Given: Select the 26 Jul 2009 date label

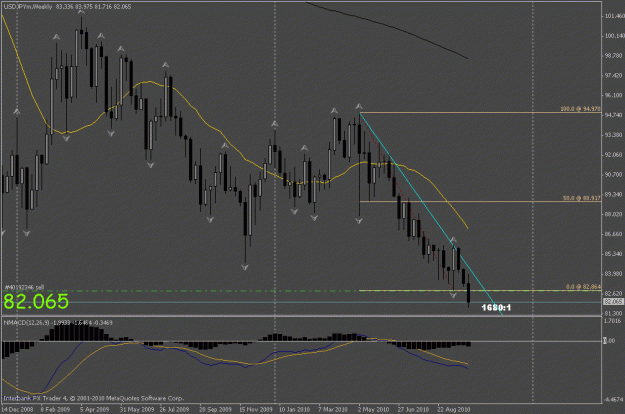Looking at the screenshot, I should (x=175, y=409).
